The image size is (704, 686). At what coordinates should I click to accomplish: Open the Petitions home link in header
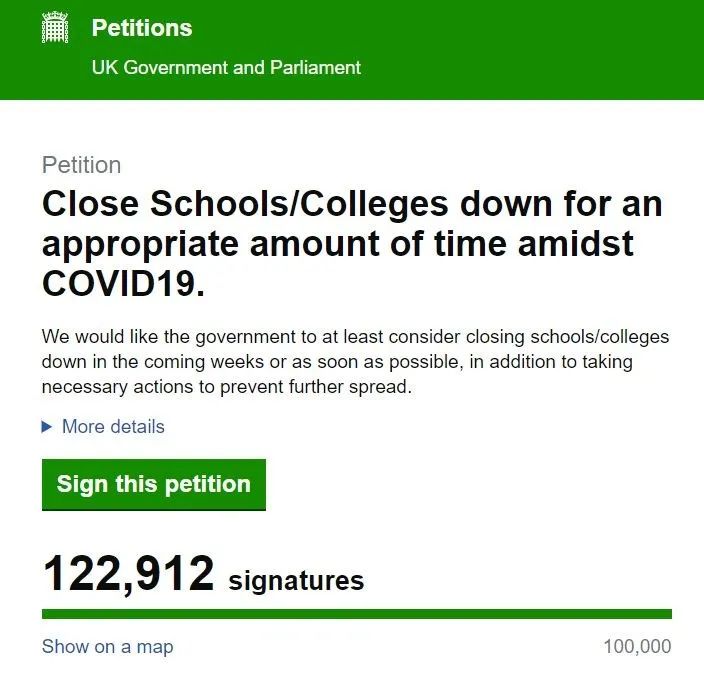point(142,28)
